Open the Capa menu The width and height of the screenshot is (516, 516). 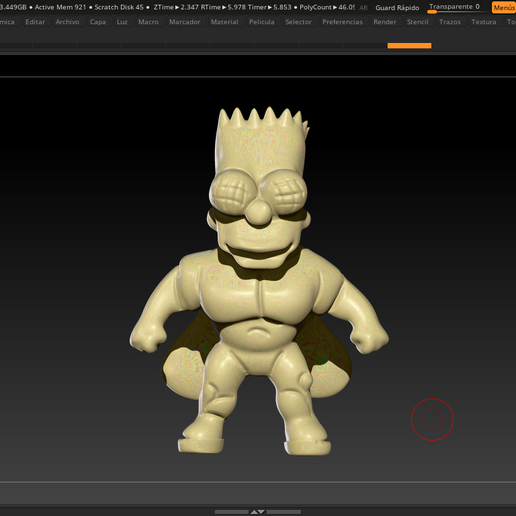coord(98,22)
